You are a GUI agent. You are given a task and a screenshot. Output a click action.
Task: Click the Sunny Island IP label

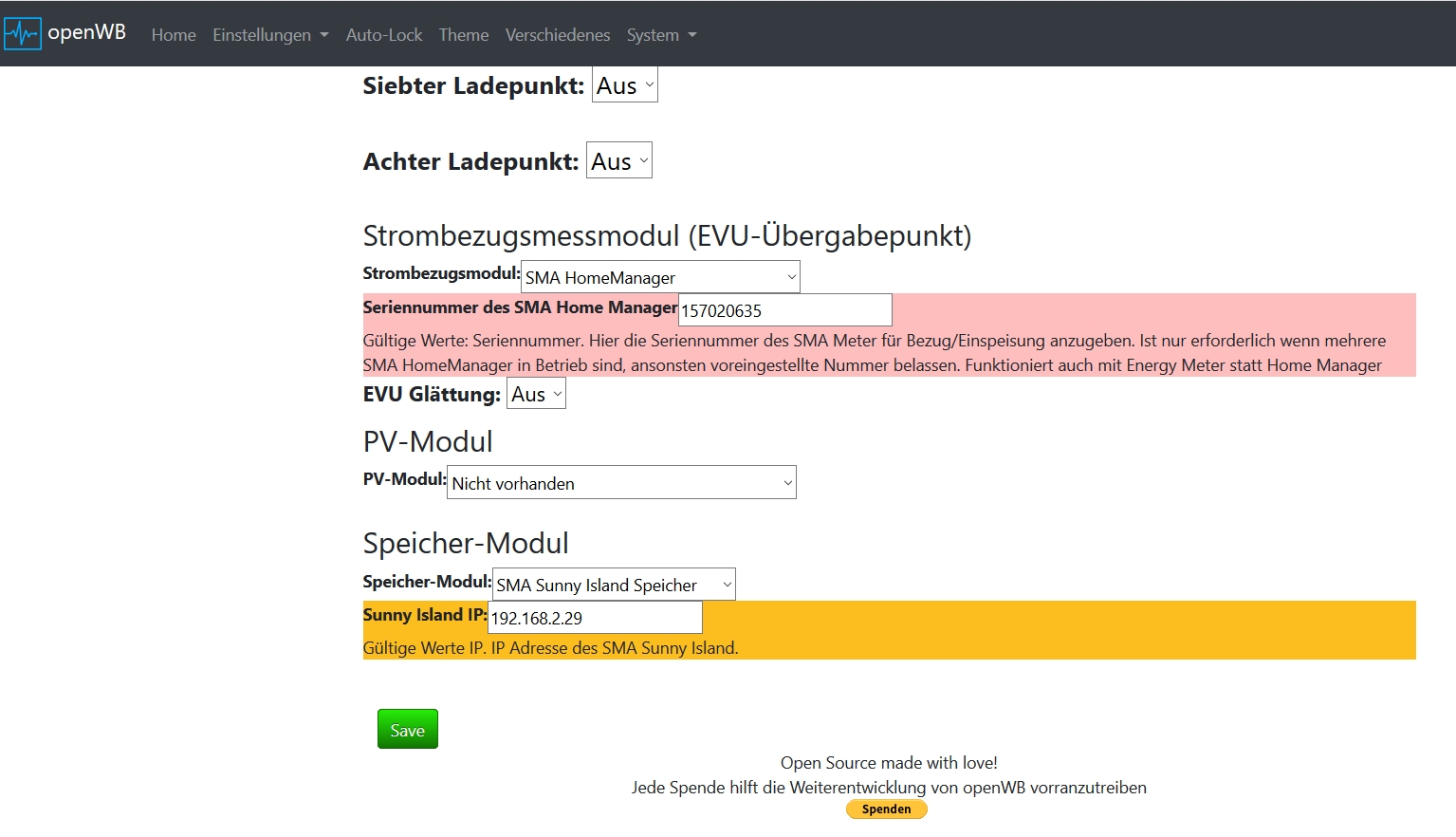pos(425,615)
